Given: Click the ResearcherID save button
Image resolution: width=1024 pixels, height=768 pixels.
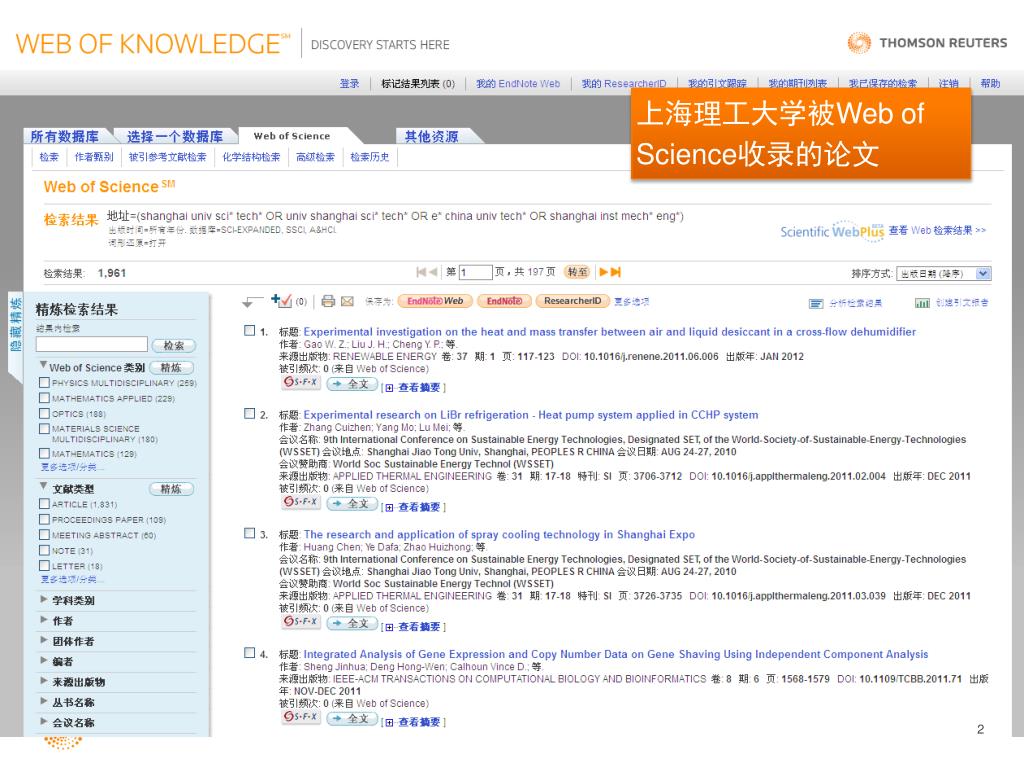Looking at the screenshot, I should (573, 301).
